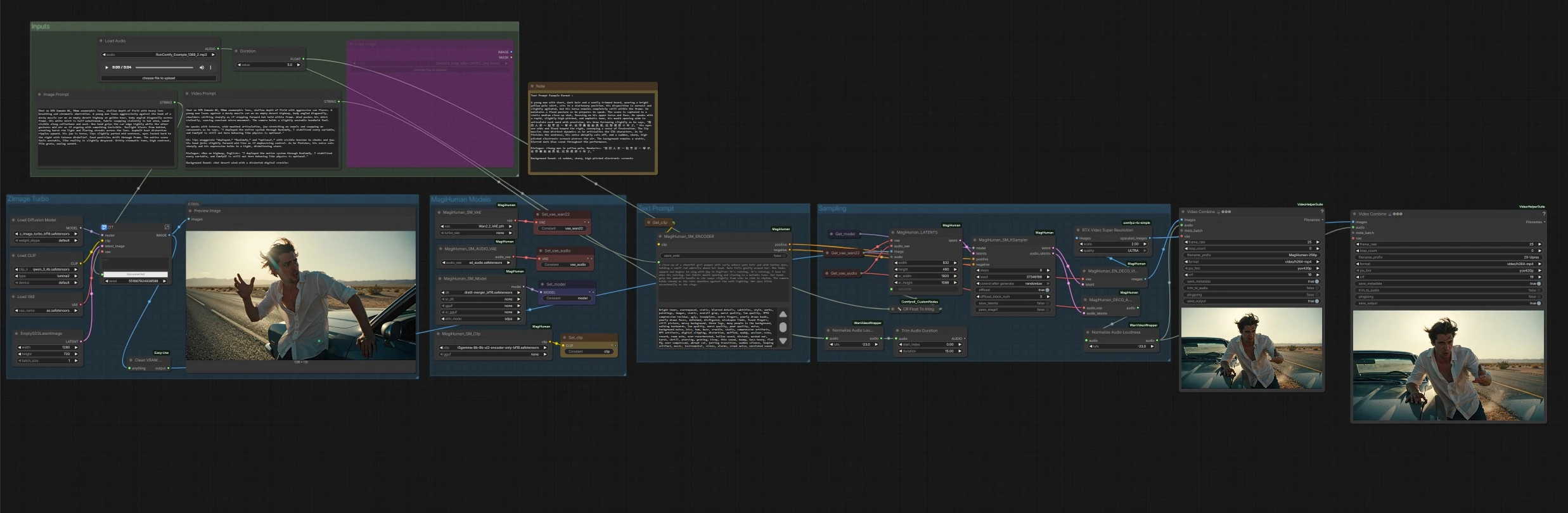Viewport: 1568px width, 513px height.
Task: Collapse the CR Float To Integer node
Action: pos(893,309)
